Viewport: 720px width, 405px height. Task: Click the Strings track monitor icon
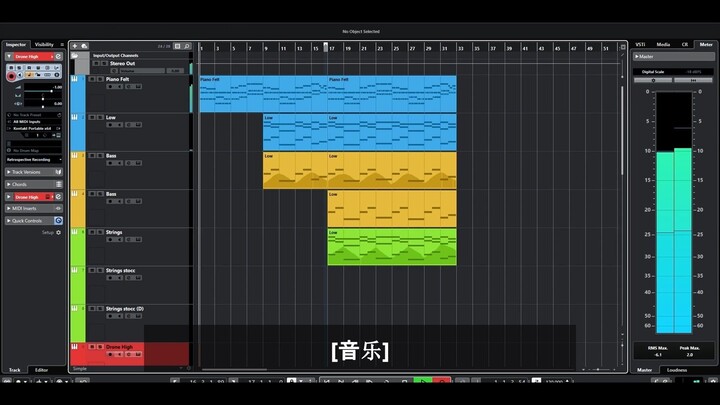pos(119,240)
